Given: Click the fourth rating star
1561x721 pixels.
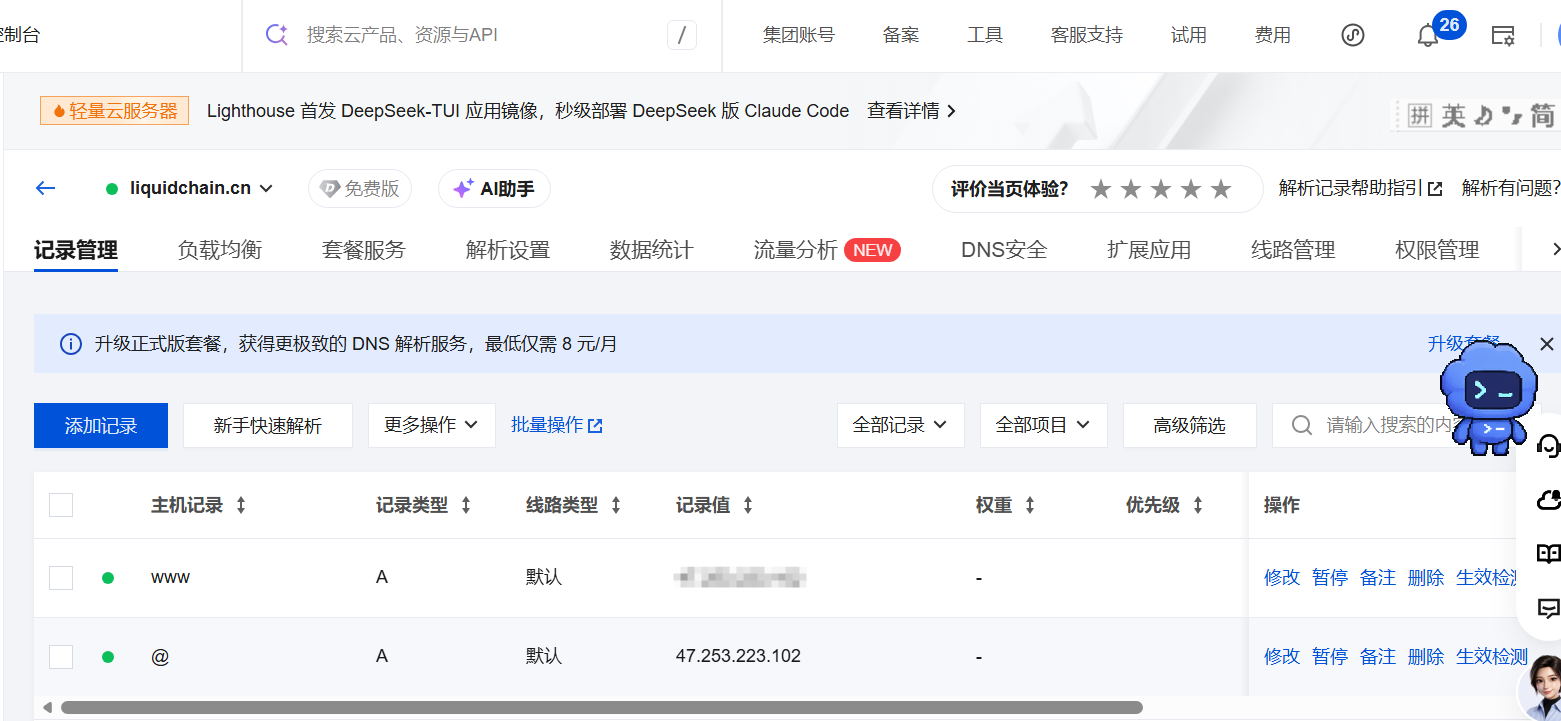Looking at the screenshot, I should 1191,189.
